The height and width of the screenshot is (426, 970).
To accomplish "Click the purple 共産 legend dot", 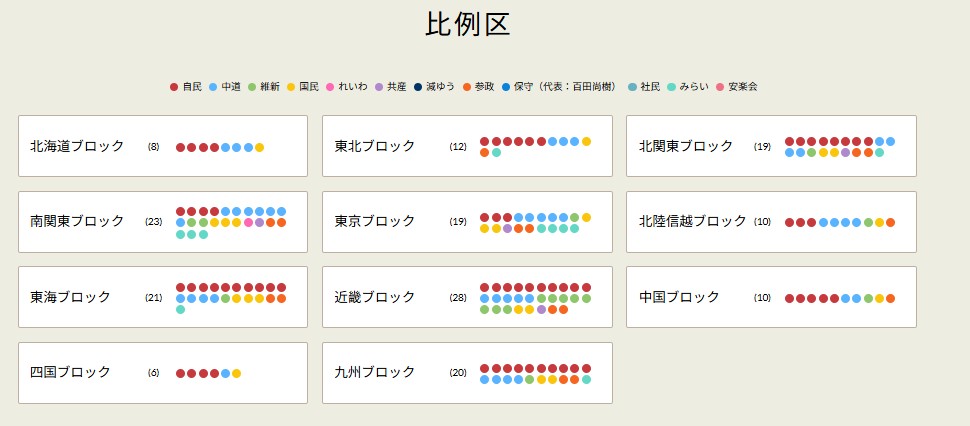I will pyautogui.click(x=379, y=87).
